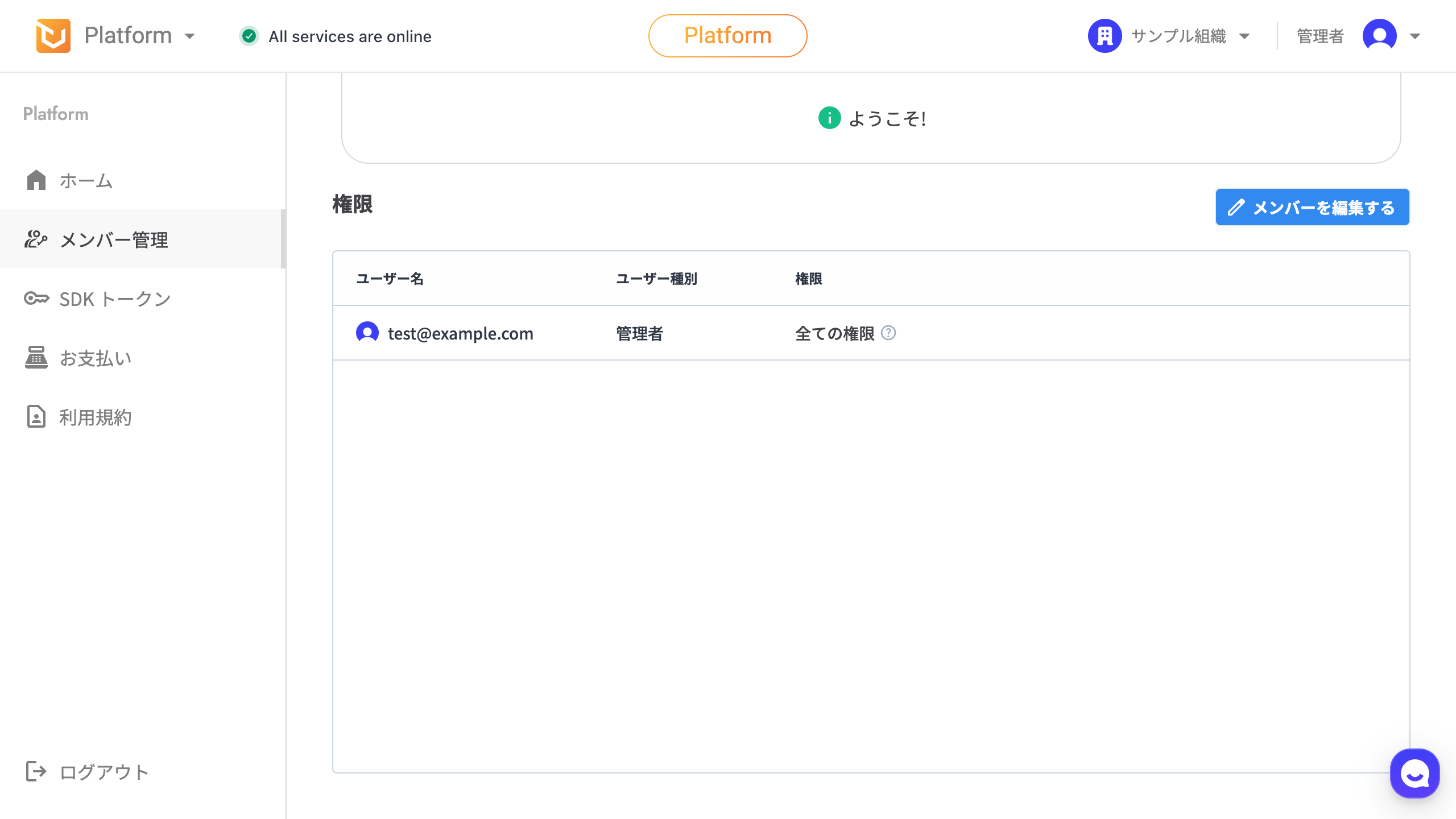Expand the サンプル組織 organization dropdown

[x=1244, y=36]
